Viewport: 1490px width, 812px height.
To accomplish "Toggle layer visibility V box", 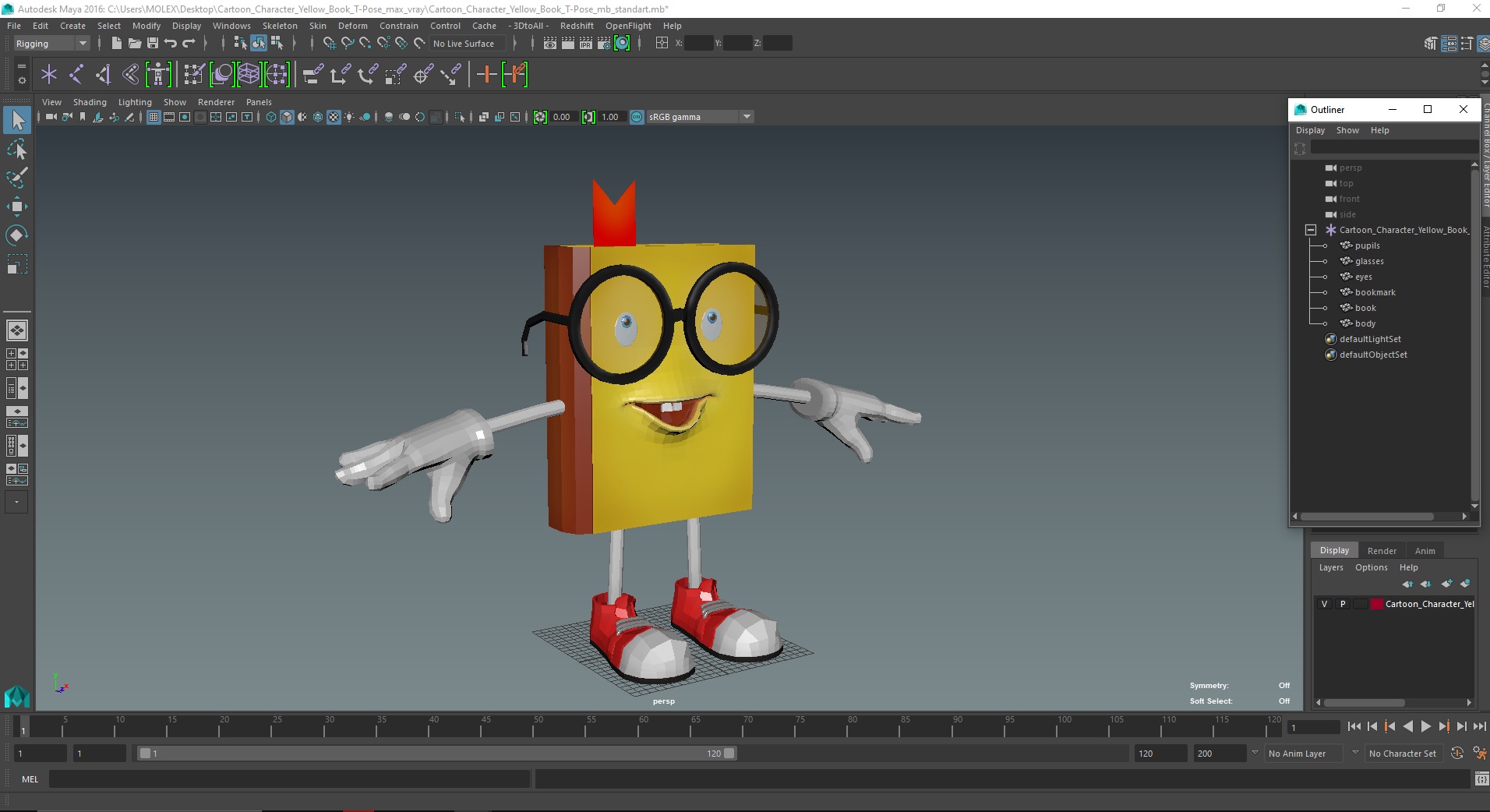I will (1324, 604).
